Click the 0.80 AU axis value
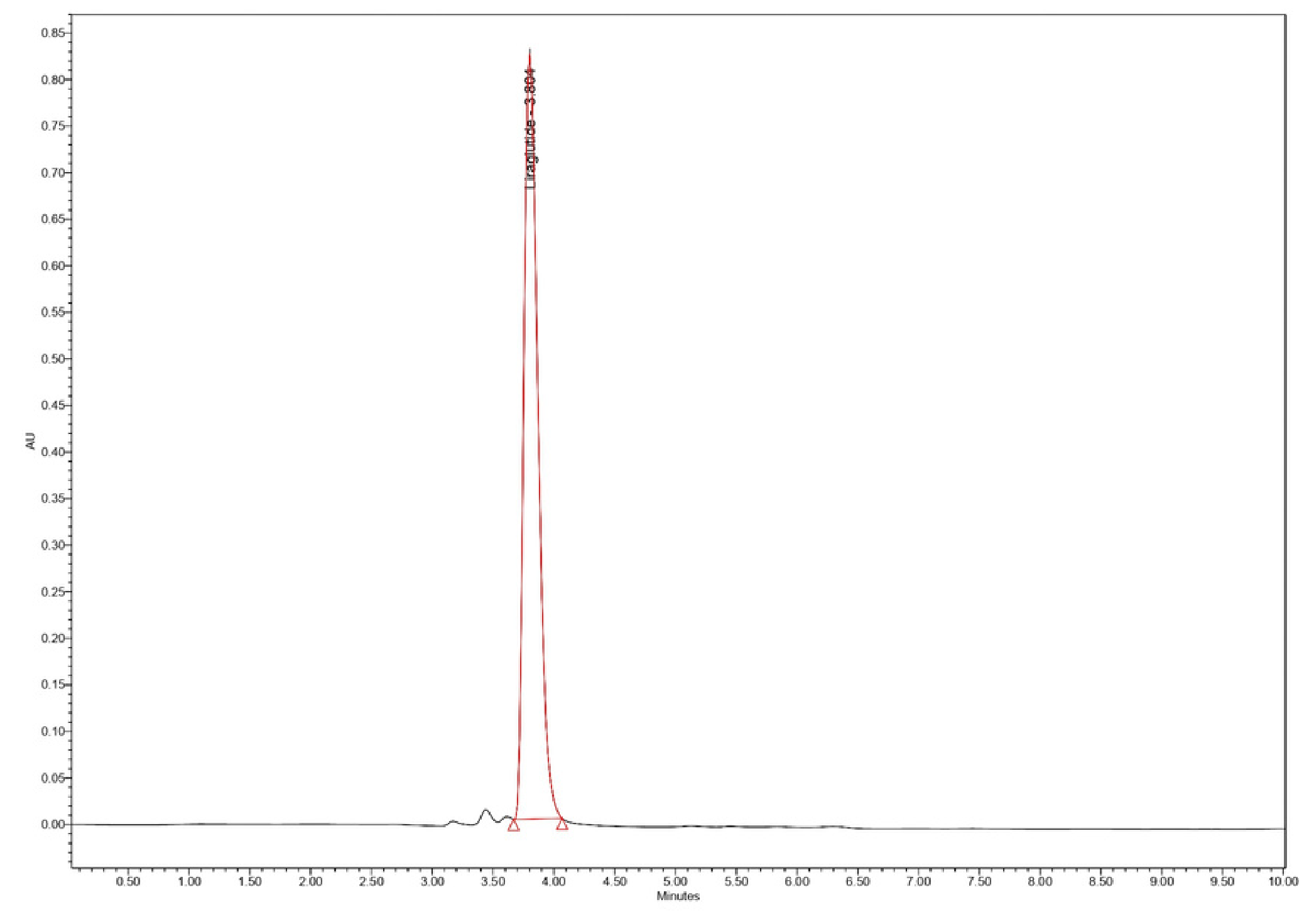1309x924 pixels. 53,80
